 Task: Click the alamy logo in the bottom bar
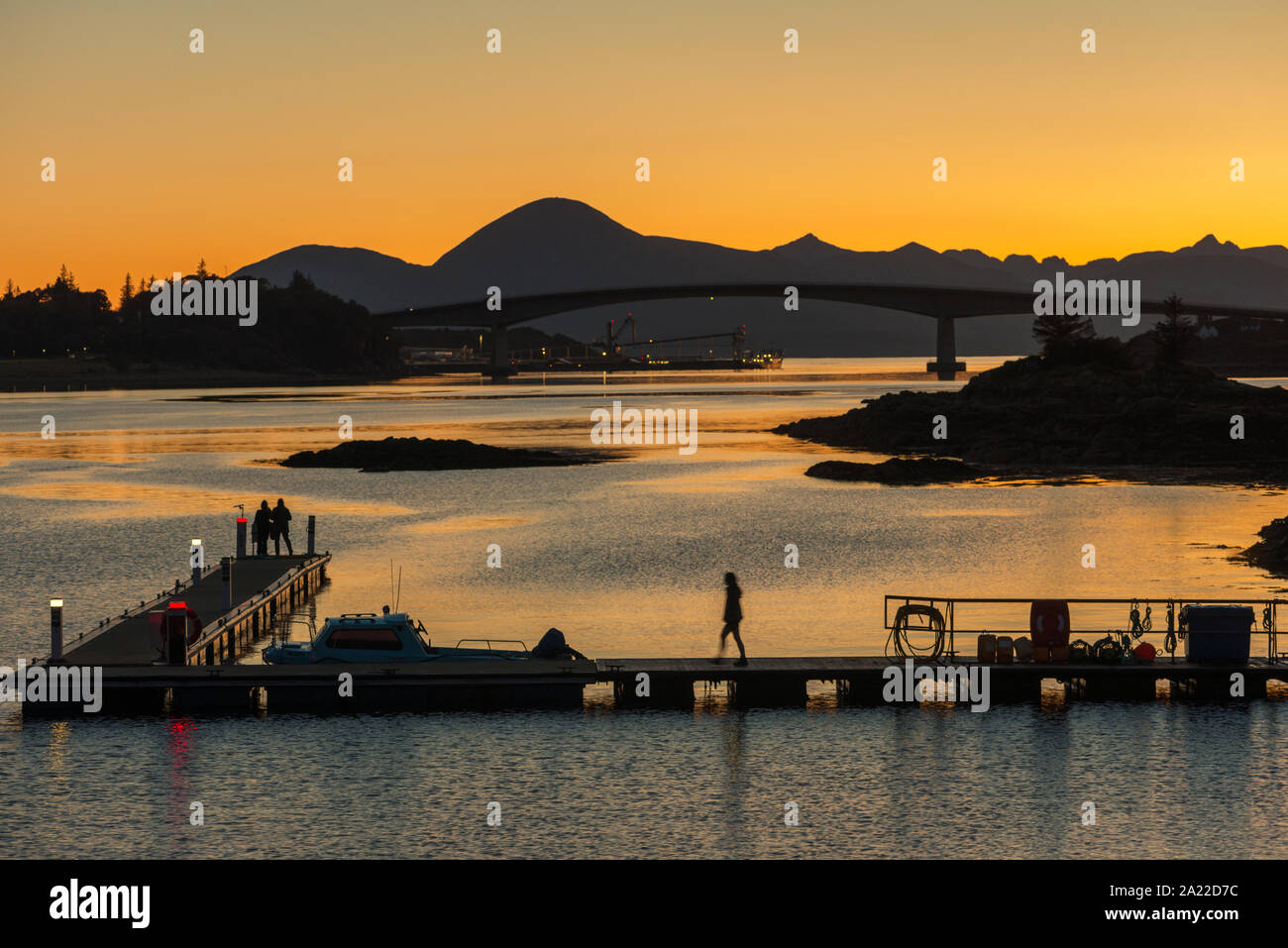100,903
